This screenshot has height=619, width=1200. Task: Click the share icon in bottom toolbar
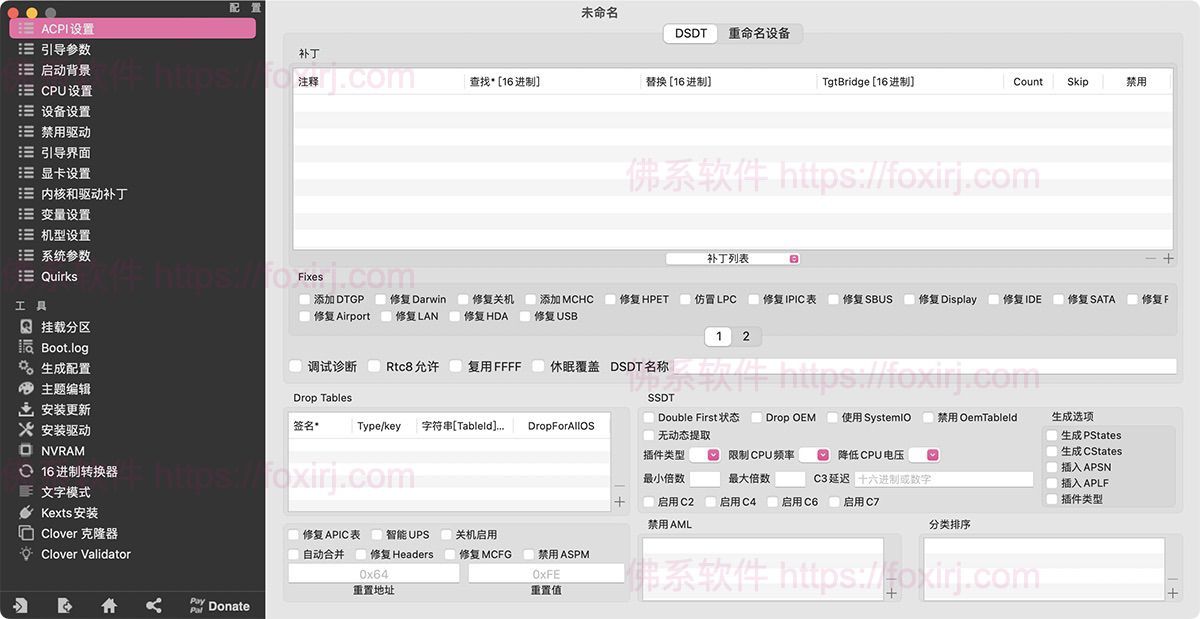point(154,605)
